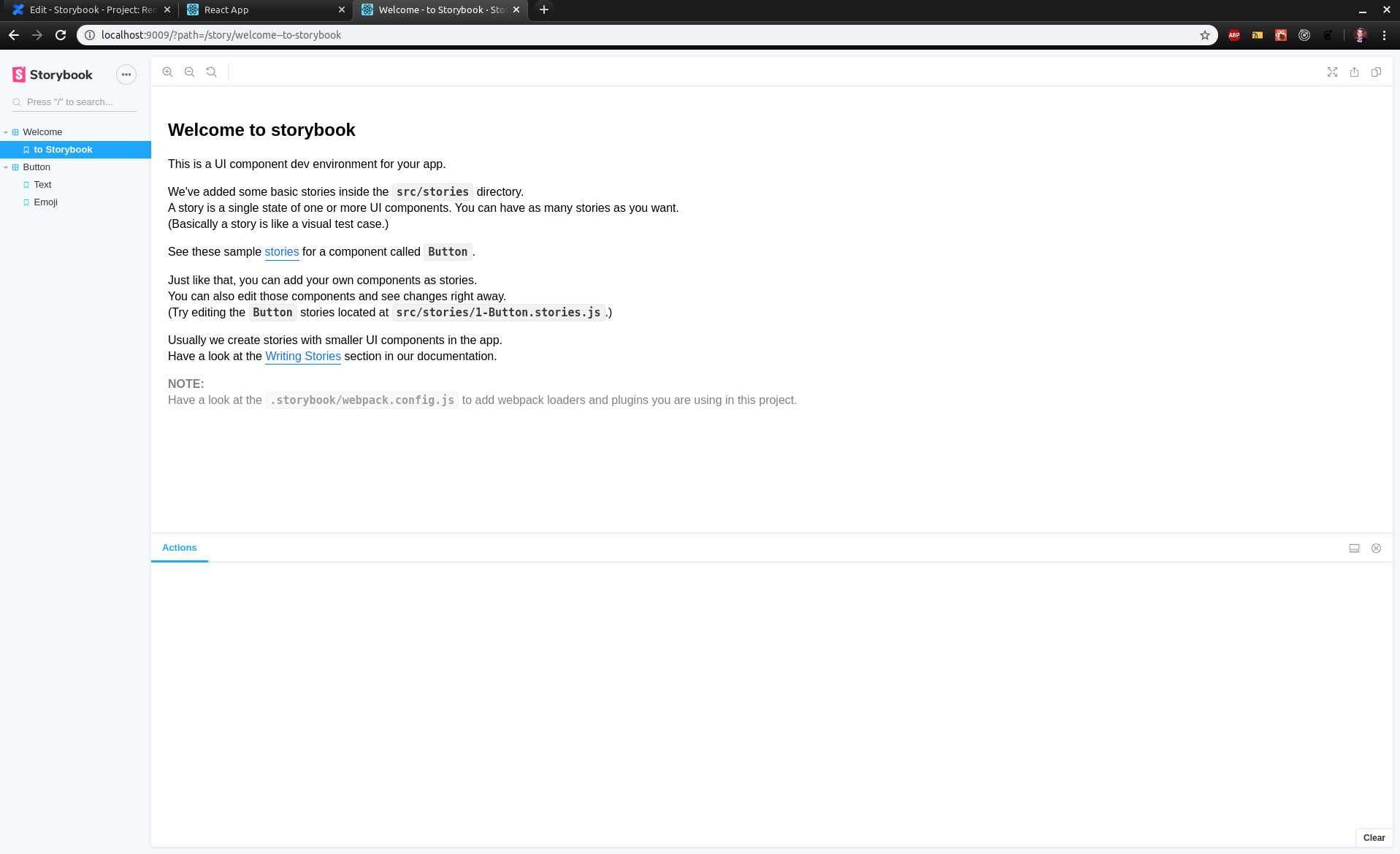The height and width of the screenshot is (854, 1400).
Task: Follow the 'stories' link
Action: point(282,252)
